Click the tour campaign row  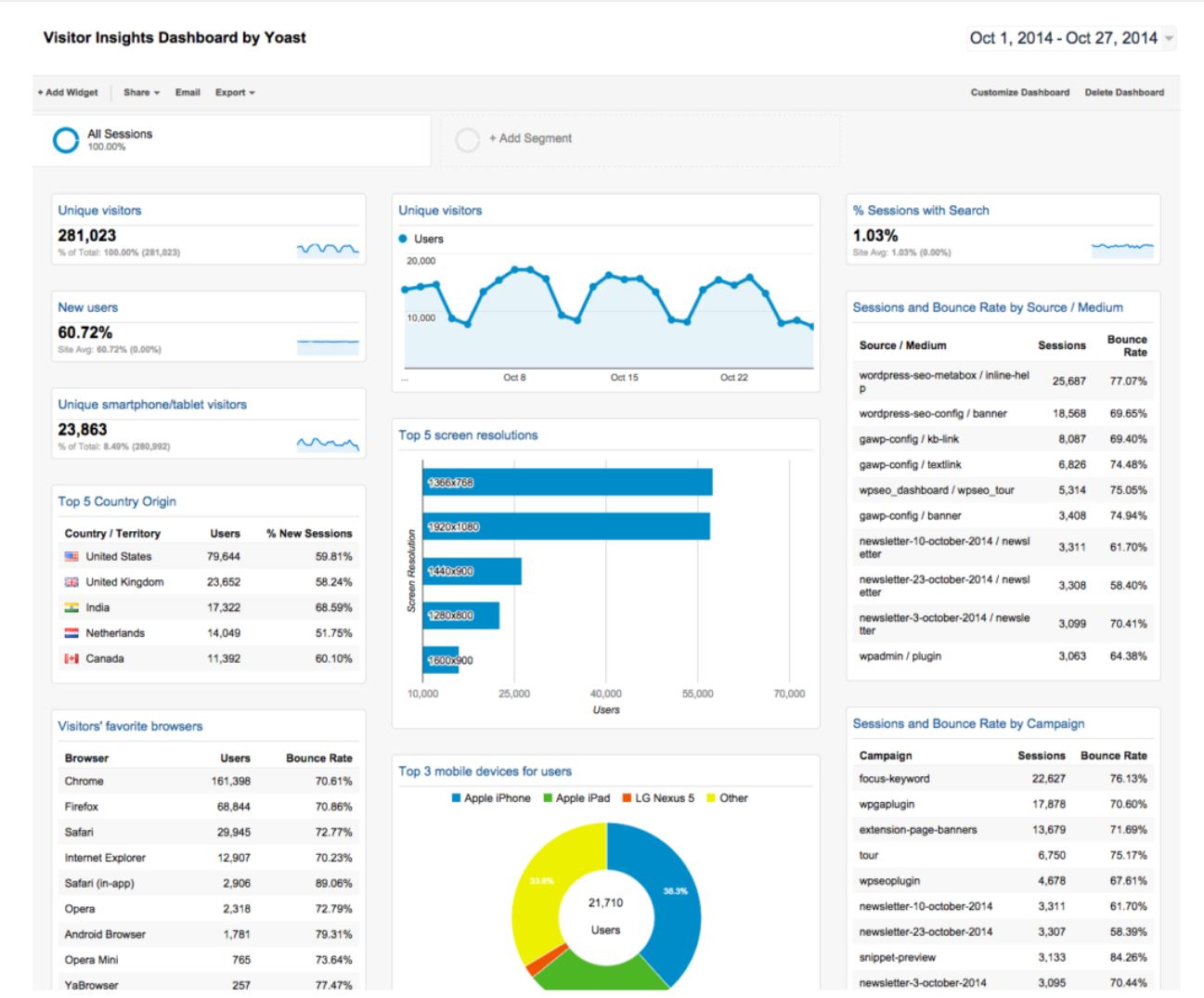click(1003, 856)
